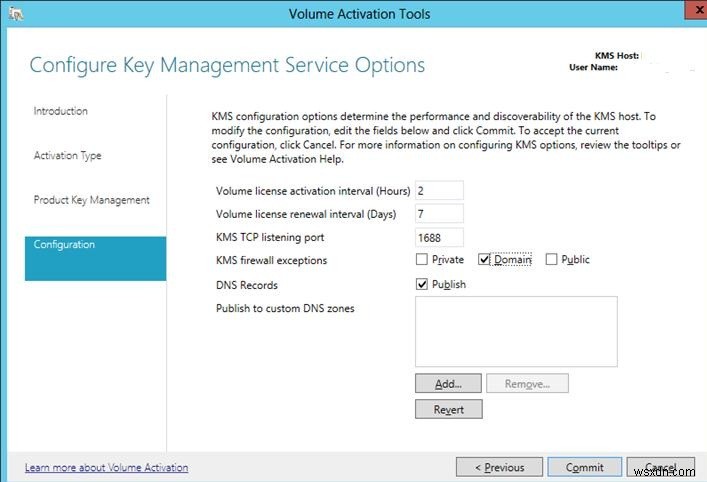Click the Revert button
The width and height of the screenshot is (707, 482).
449,409
